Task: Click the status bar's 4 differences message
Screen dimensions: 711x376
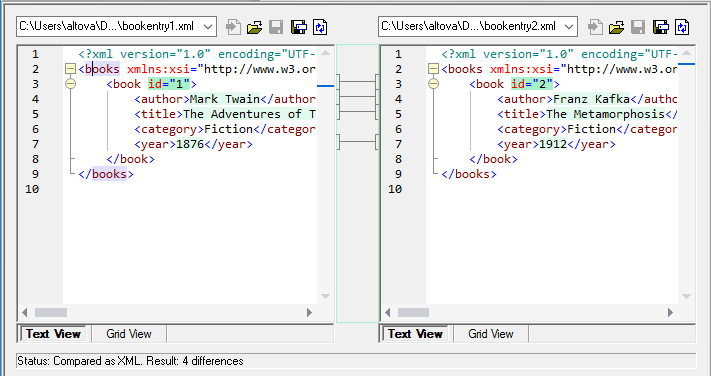Action: click(x=213, y=361)
